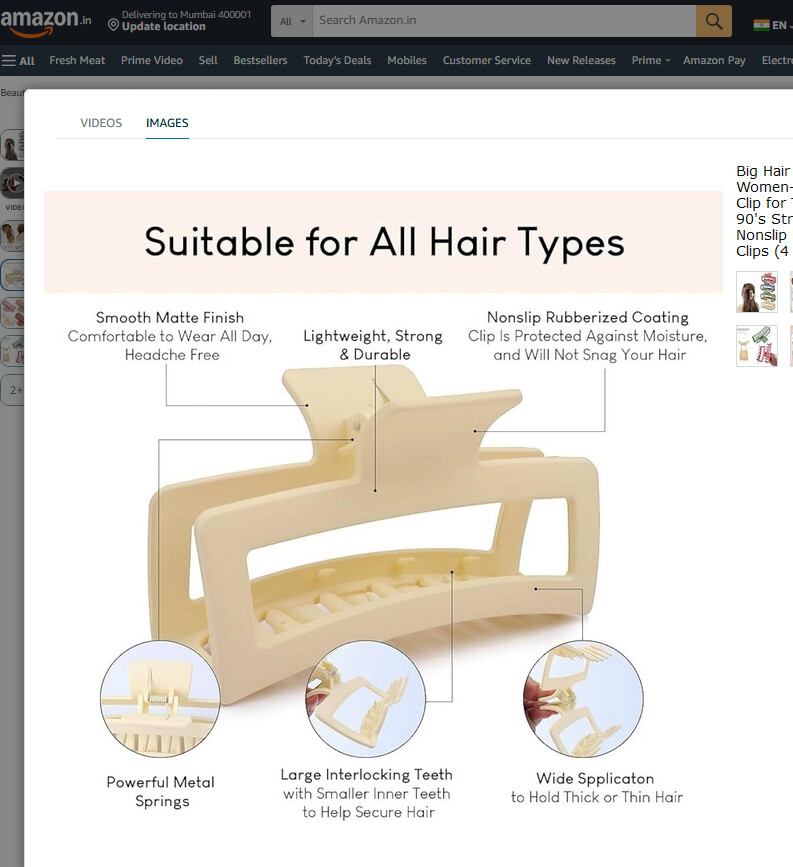Select the woman with clips thumbnail
The image size is (793, 867).
coord(757,292)
